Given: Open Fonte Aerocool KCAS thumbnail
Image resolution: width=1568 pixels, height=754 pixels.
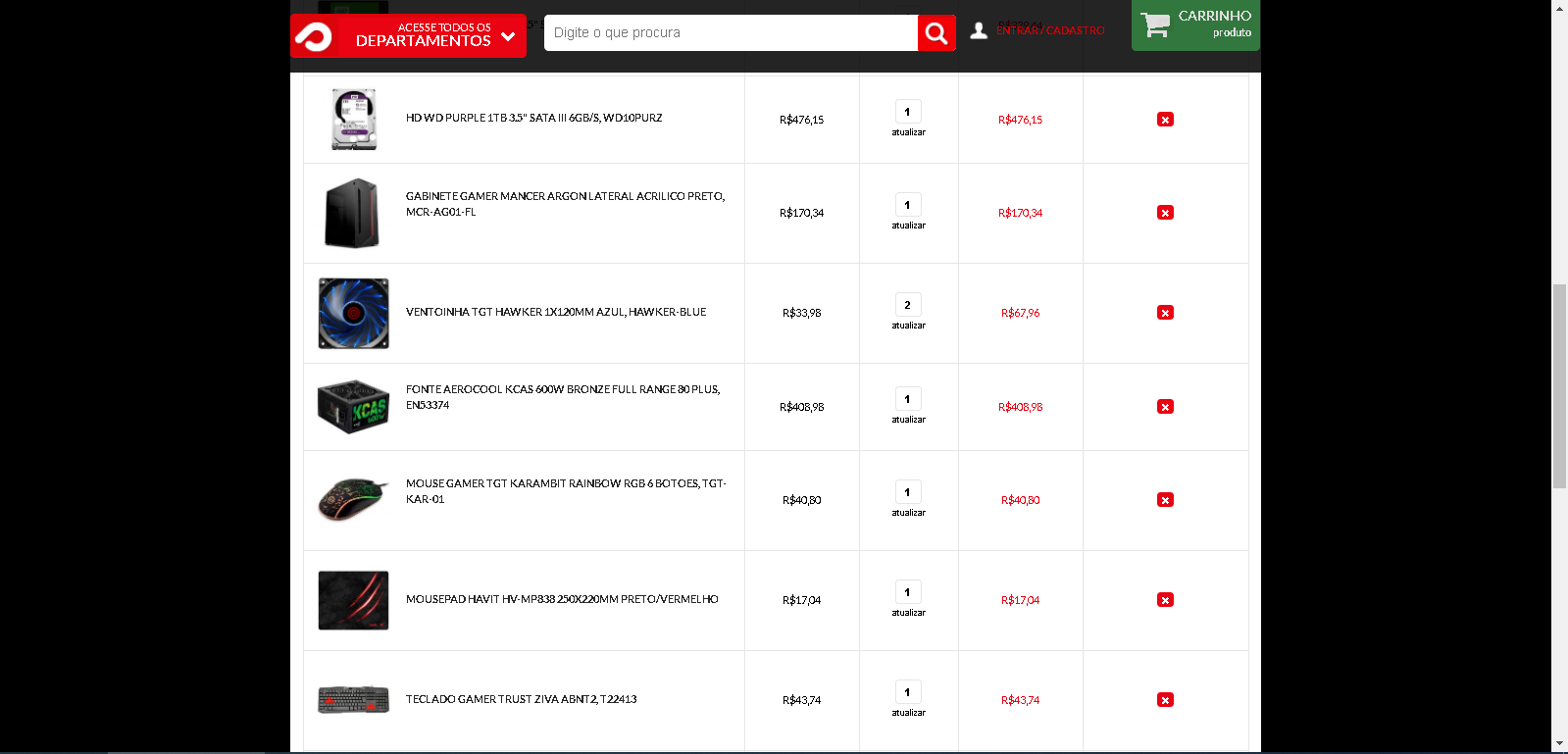Looking at the screenshot, I should (354, 406).
